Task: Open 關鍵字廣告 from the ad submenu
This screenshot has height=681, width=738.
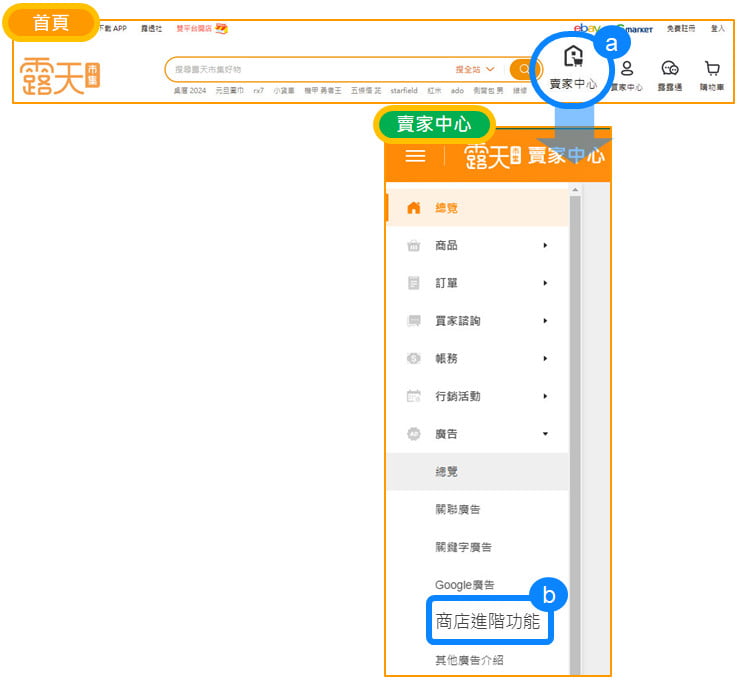Action: point(463,547)
